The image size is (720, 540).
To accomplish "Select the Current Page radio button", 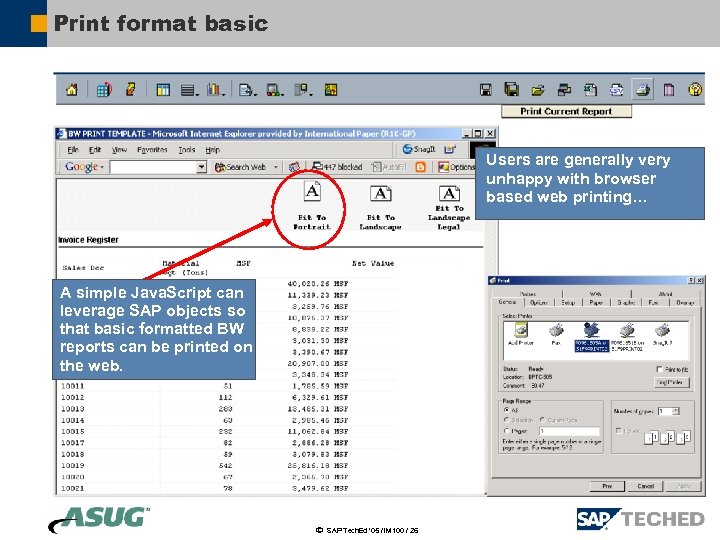I will click(543, 420).
